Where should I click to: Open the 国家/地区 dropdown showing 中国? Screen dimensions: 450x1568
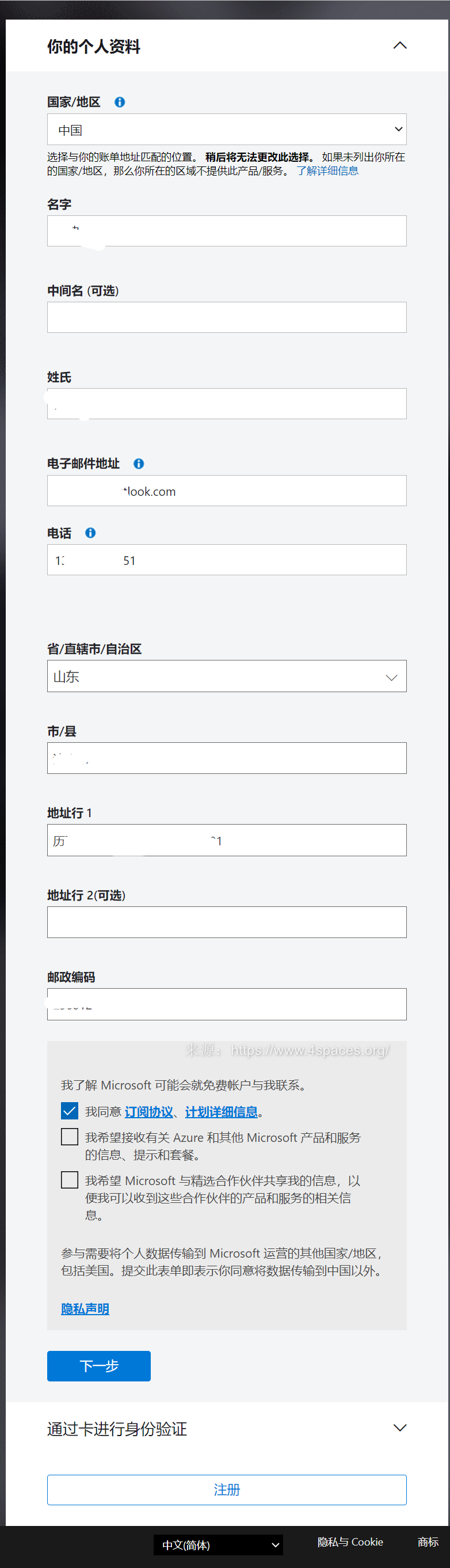click(x=226, y=130)
